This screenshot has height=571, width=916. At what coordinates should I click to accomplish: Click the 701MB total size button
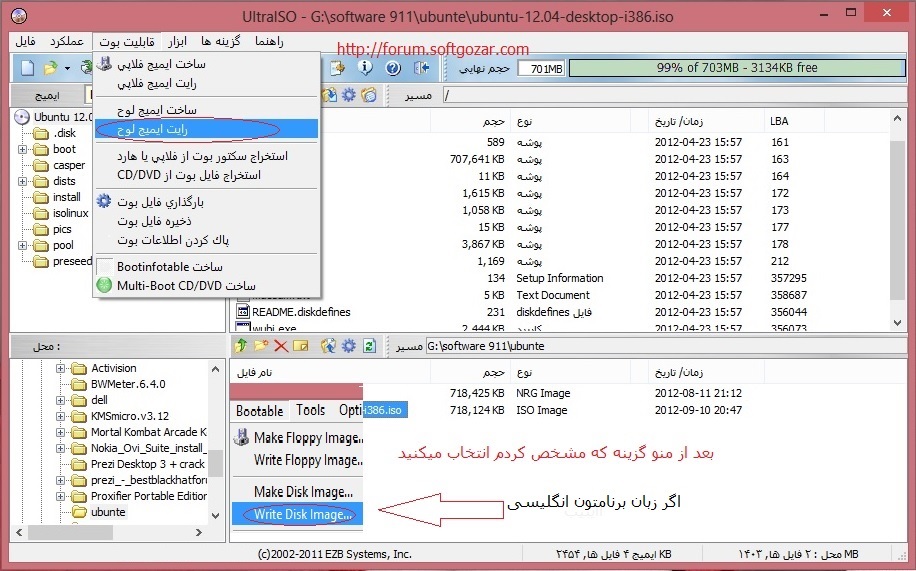pyautogui.click(x=541, y=68)
